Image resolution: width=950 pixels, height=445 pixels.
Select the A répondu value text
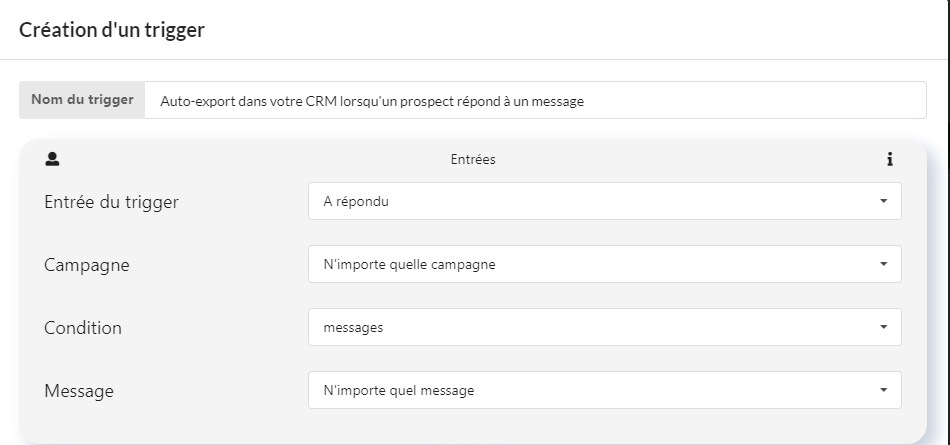point(356,202)
